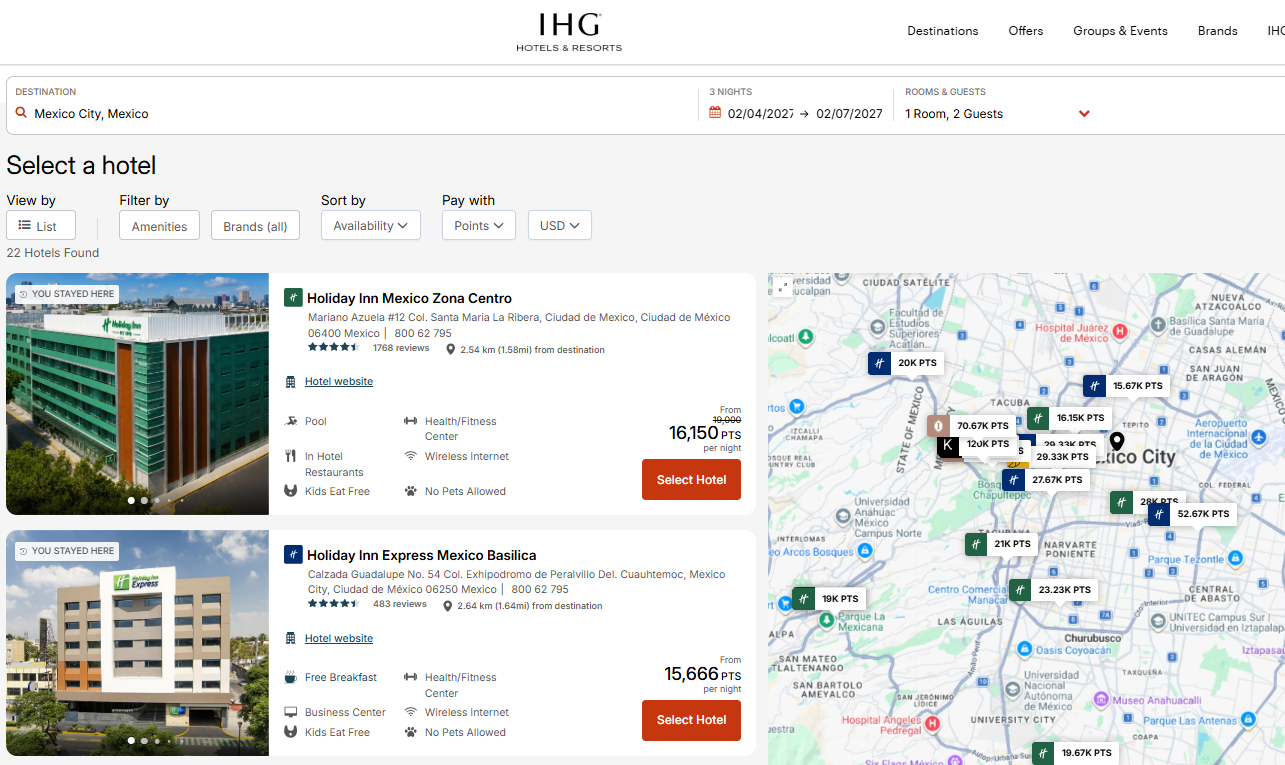The image size is (1285, 765).
Task: Expand the map using the fullscreen icon
Action: click(x=783, y=287)
